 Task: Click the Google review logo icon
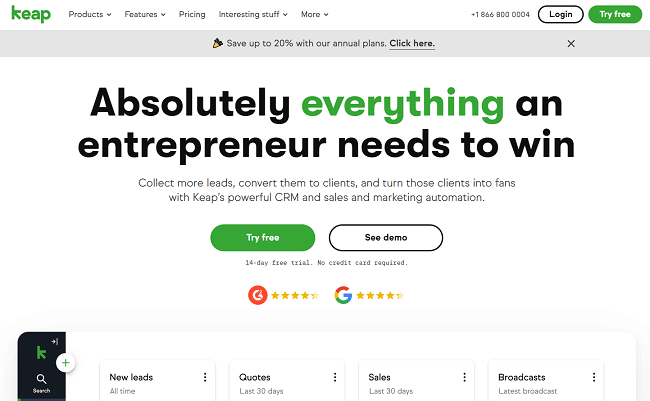343,295
